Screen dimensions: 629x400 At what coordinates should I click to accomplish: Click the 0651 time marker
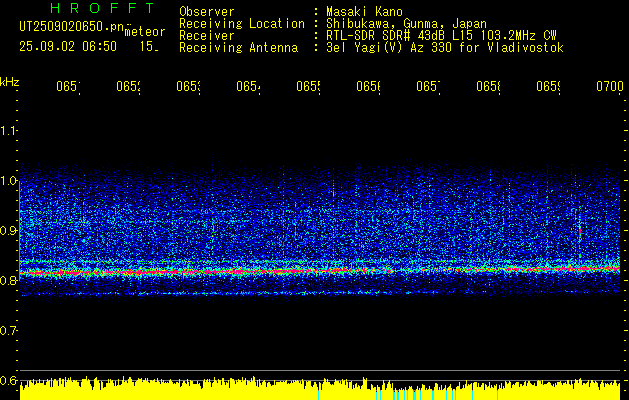tap(68, 86)
